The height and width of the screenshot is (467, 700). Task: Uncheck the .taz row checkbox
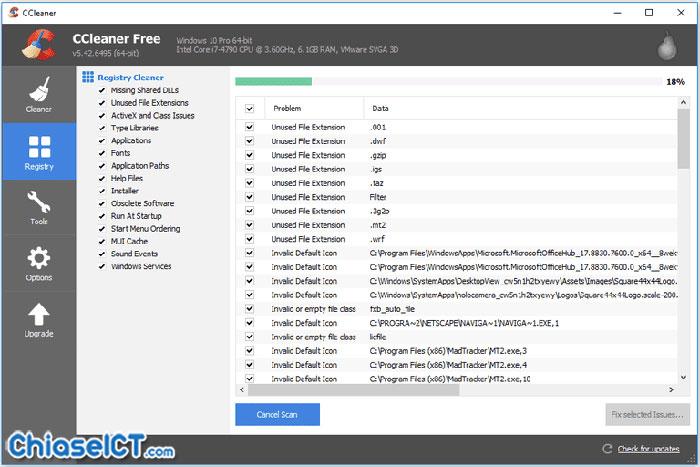[250, 183]
